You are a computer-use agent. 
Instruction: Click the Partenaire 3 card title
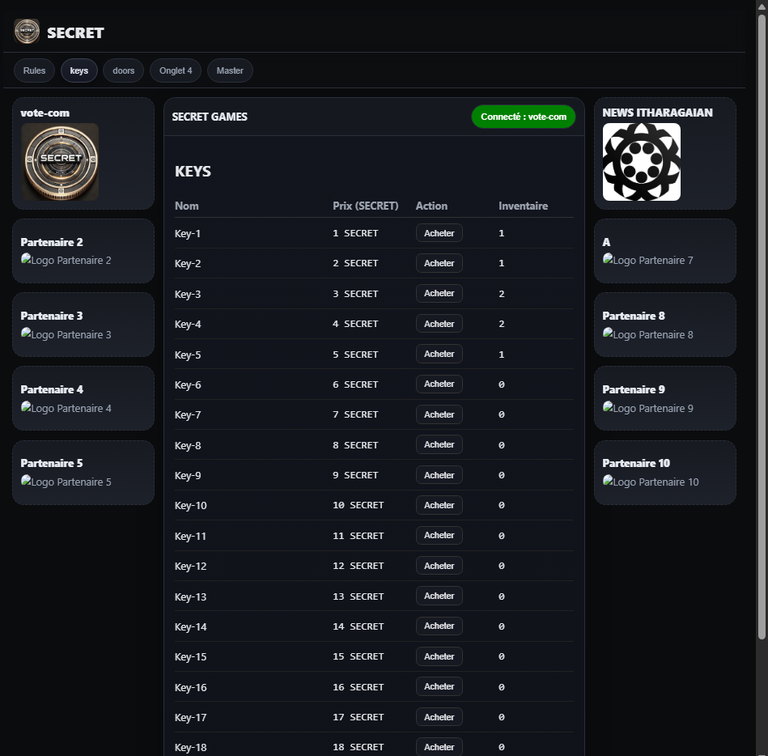click(x=51, y=316)
